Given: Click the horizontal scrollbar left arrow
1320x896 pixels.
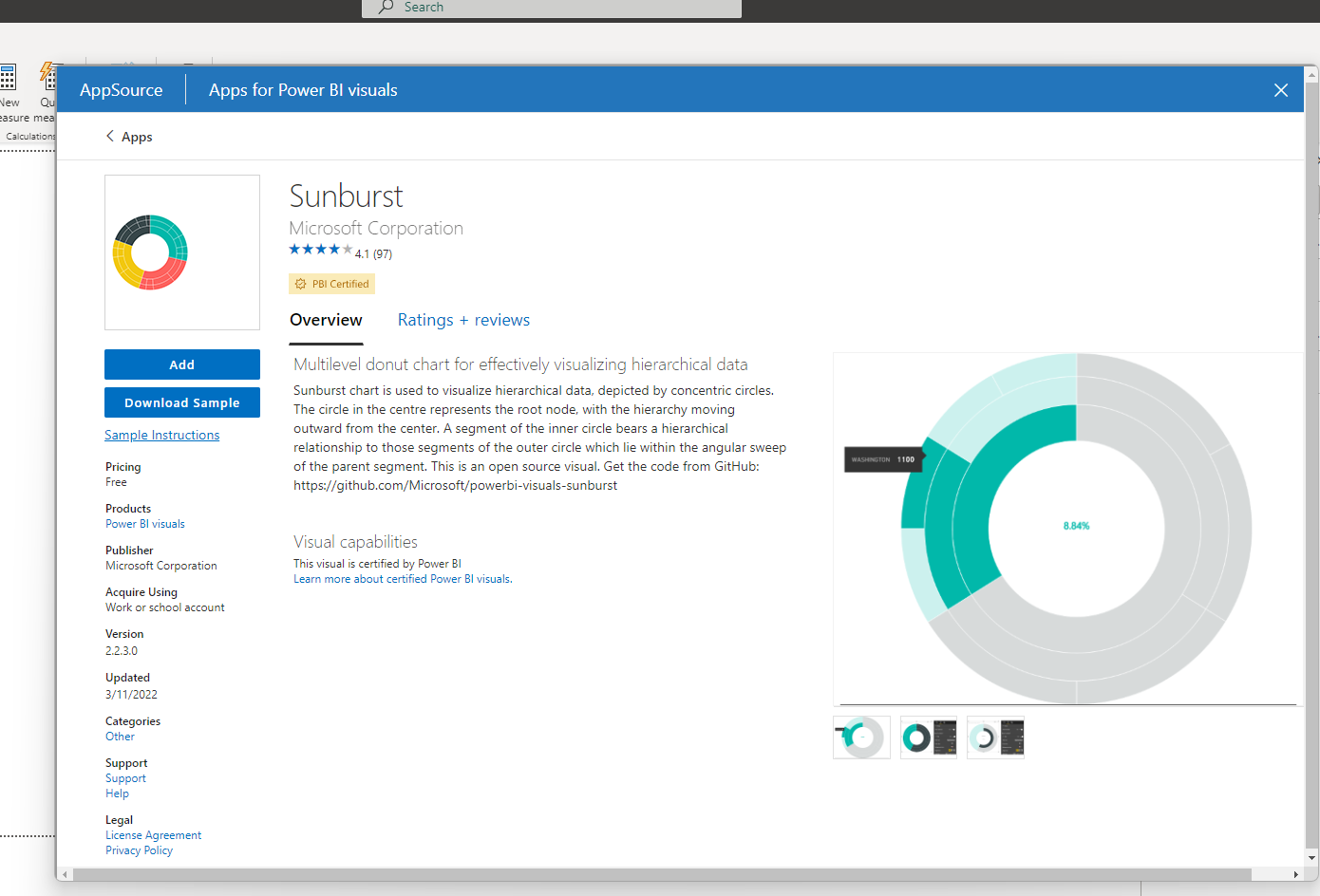Looking at the screenshot, I should pyautogui.click(x=65, y=874).
